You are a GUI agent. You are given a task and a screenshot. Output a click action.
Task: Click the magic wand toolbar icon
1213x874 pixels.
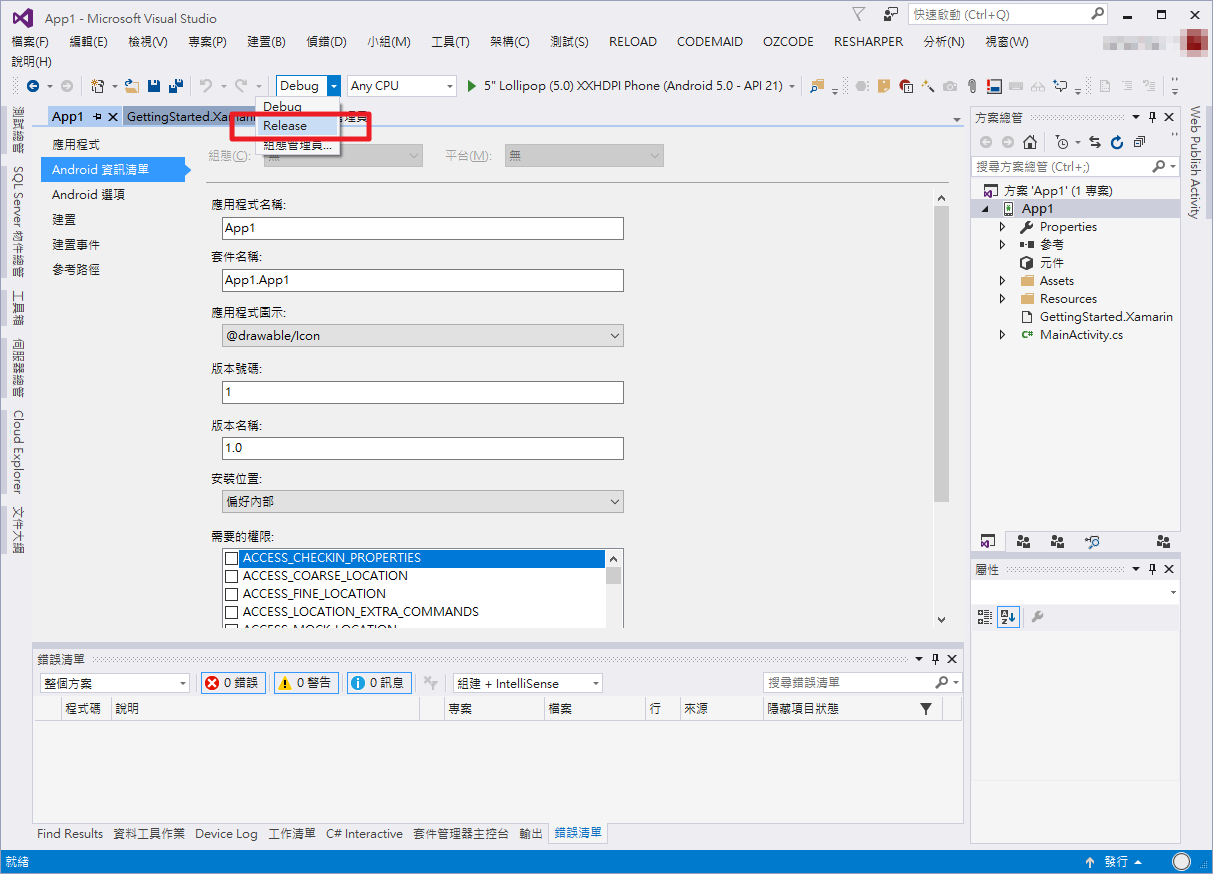coord(928,86)
